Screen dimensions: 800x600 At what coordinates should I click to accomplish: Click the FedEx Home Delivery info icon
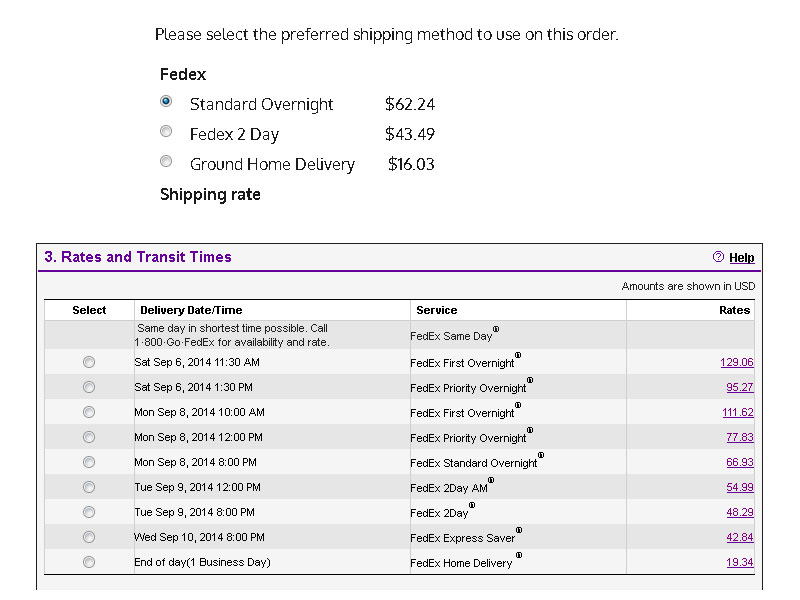519,555
